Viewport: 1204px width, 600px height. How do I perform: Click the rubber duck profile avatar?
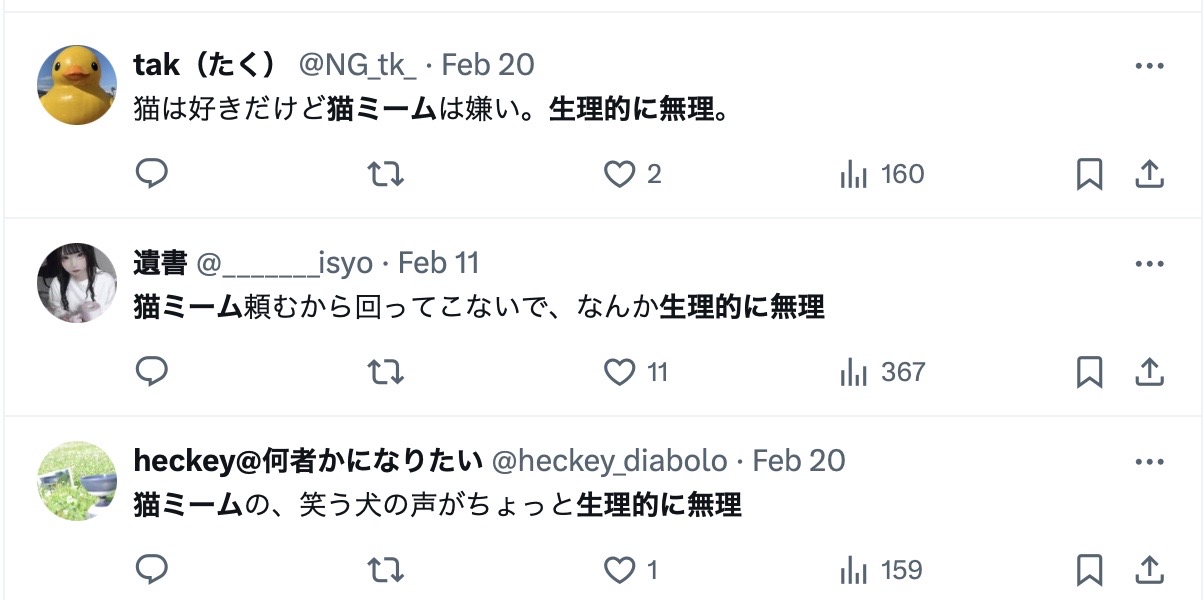pyautogui.click(x=77, y=84)
